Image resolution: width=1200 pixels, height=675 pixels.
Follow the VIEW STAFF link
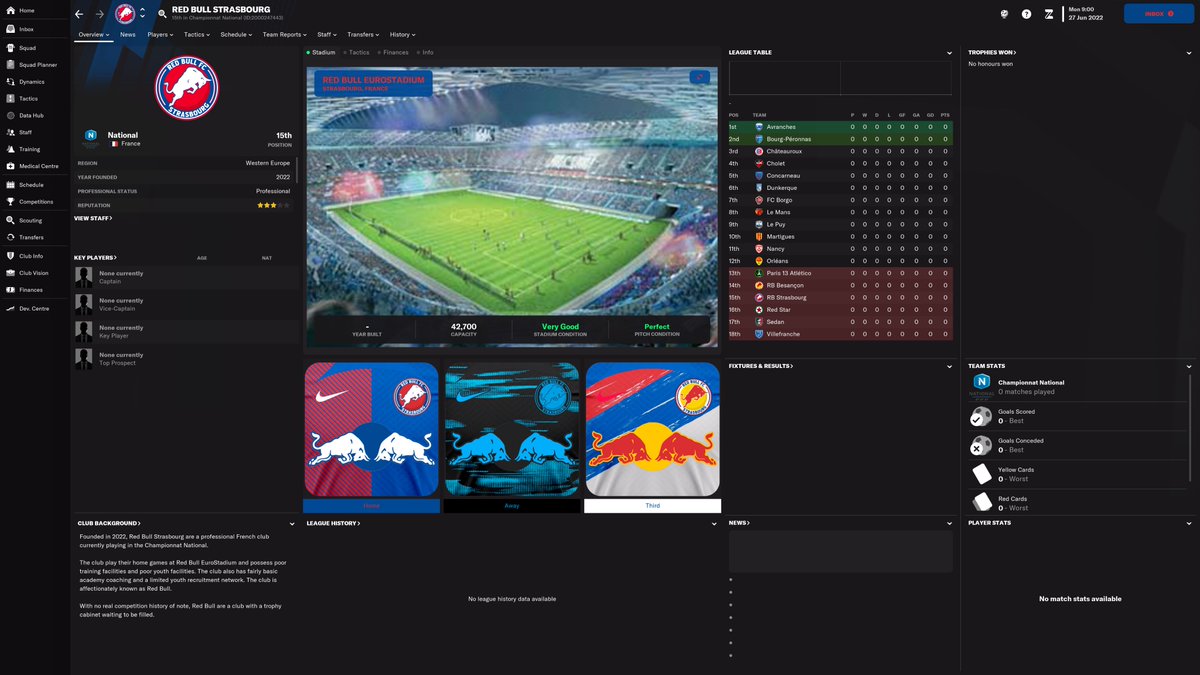tap(93, 218)
